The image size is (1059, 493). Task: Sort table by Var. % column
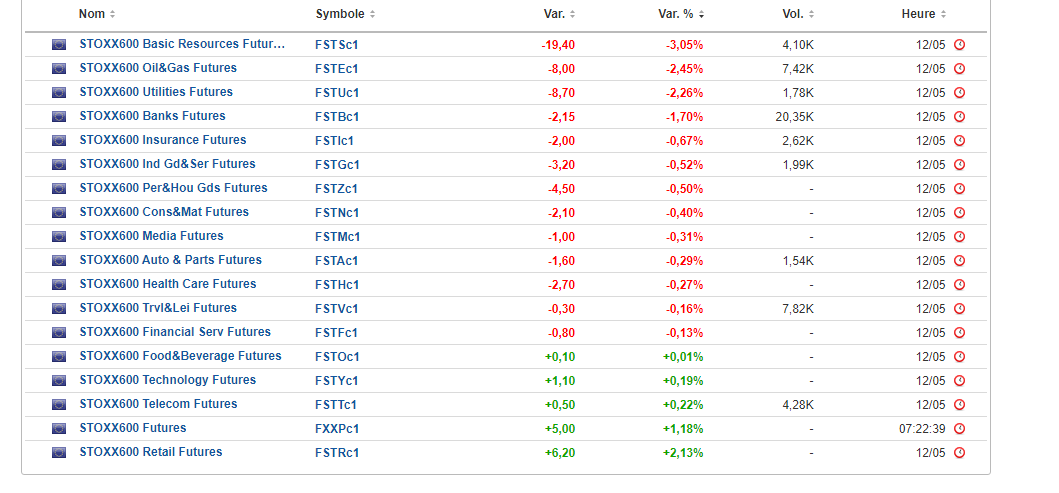click(x=680, y=14)
